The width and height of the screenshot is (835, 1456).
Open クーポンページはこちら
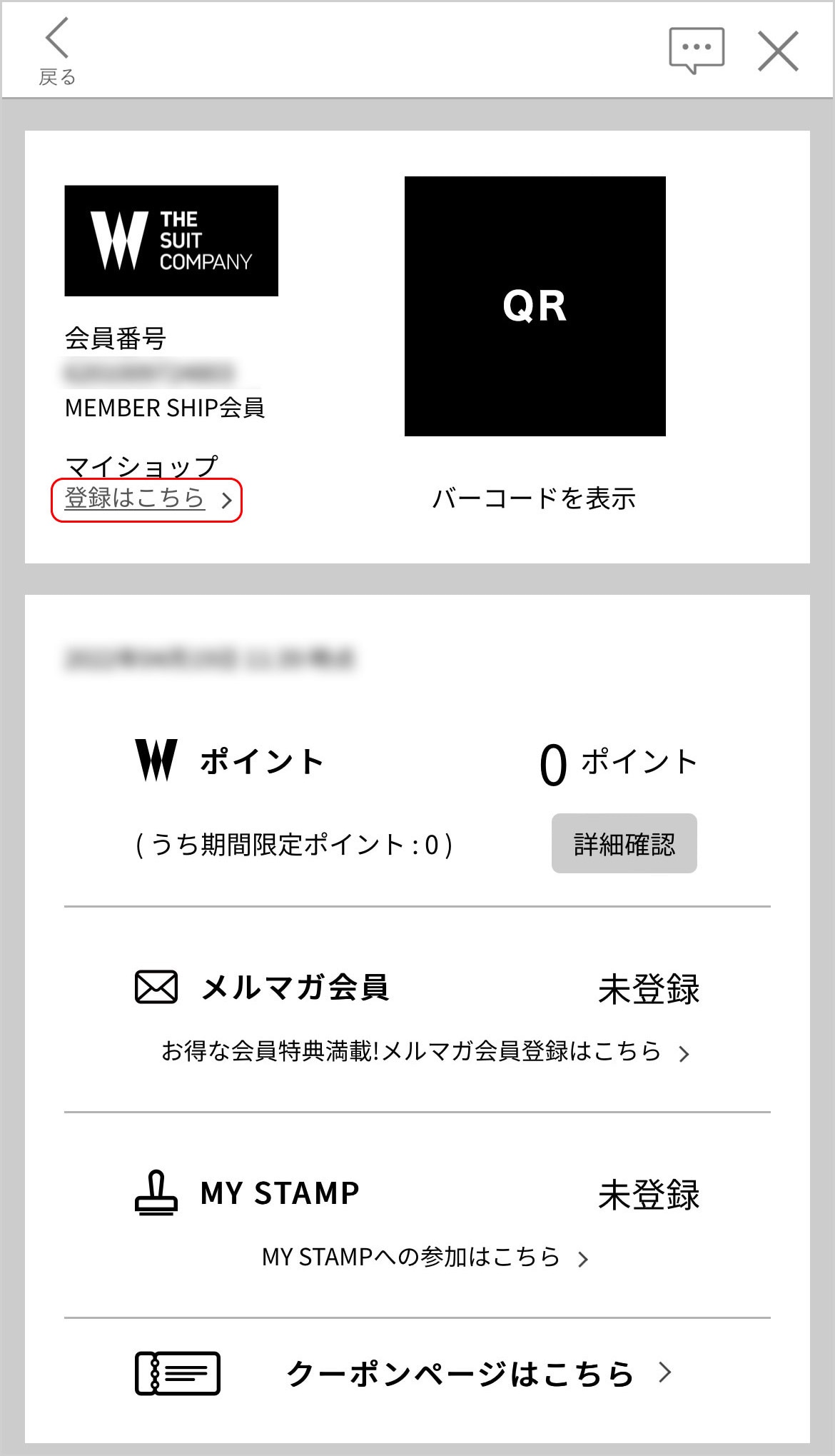coord(460,1373)
